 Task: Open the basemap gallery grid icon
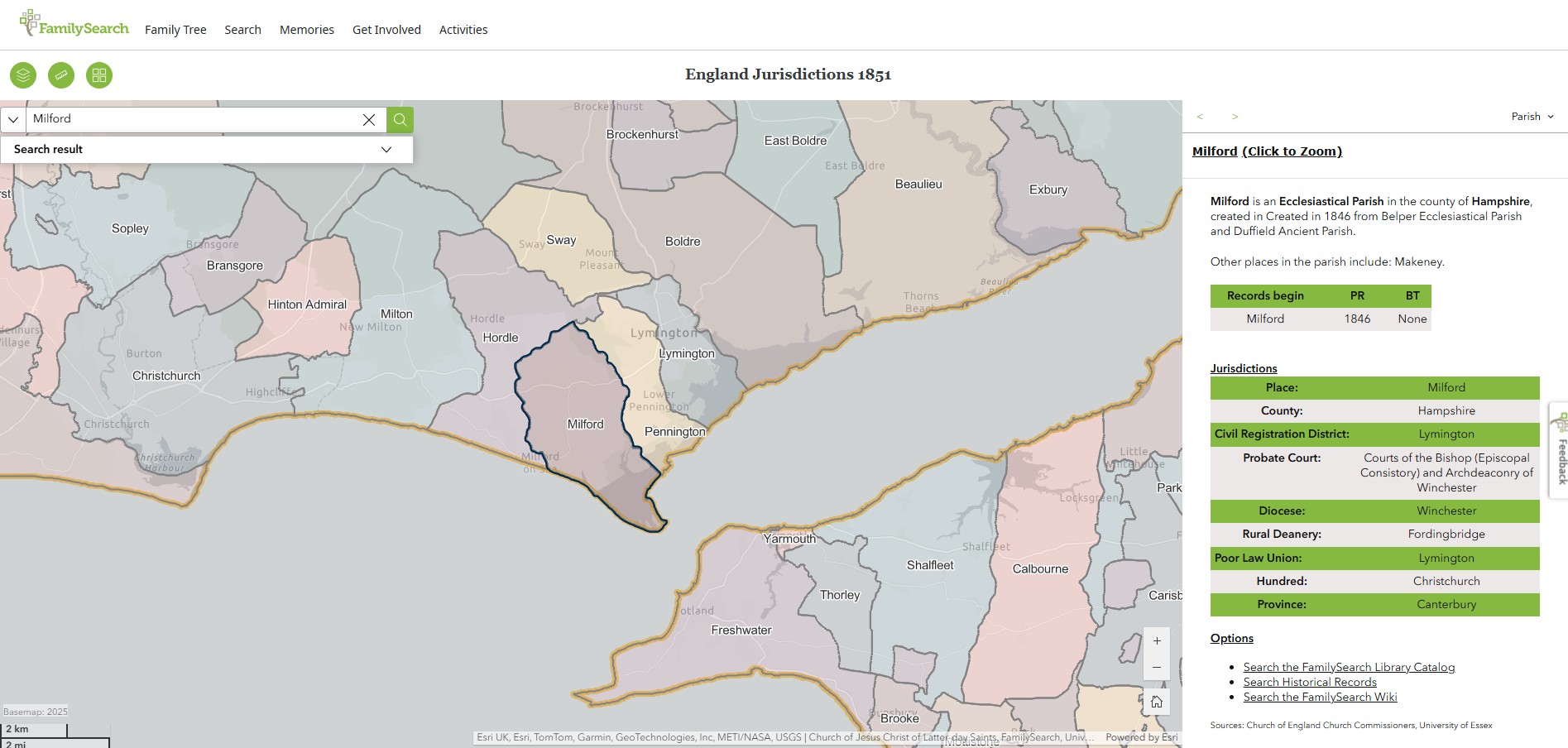click(99, 74)
